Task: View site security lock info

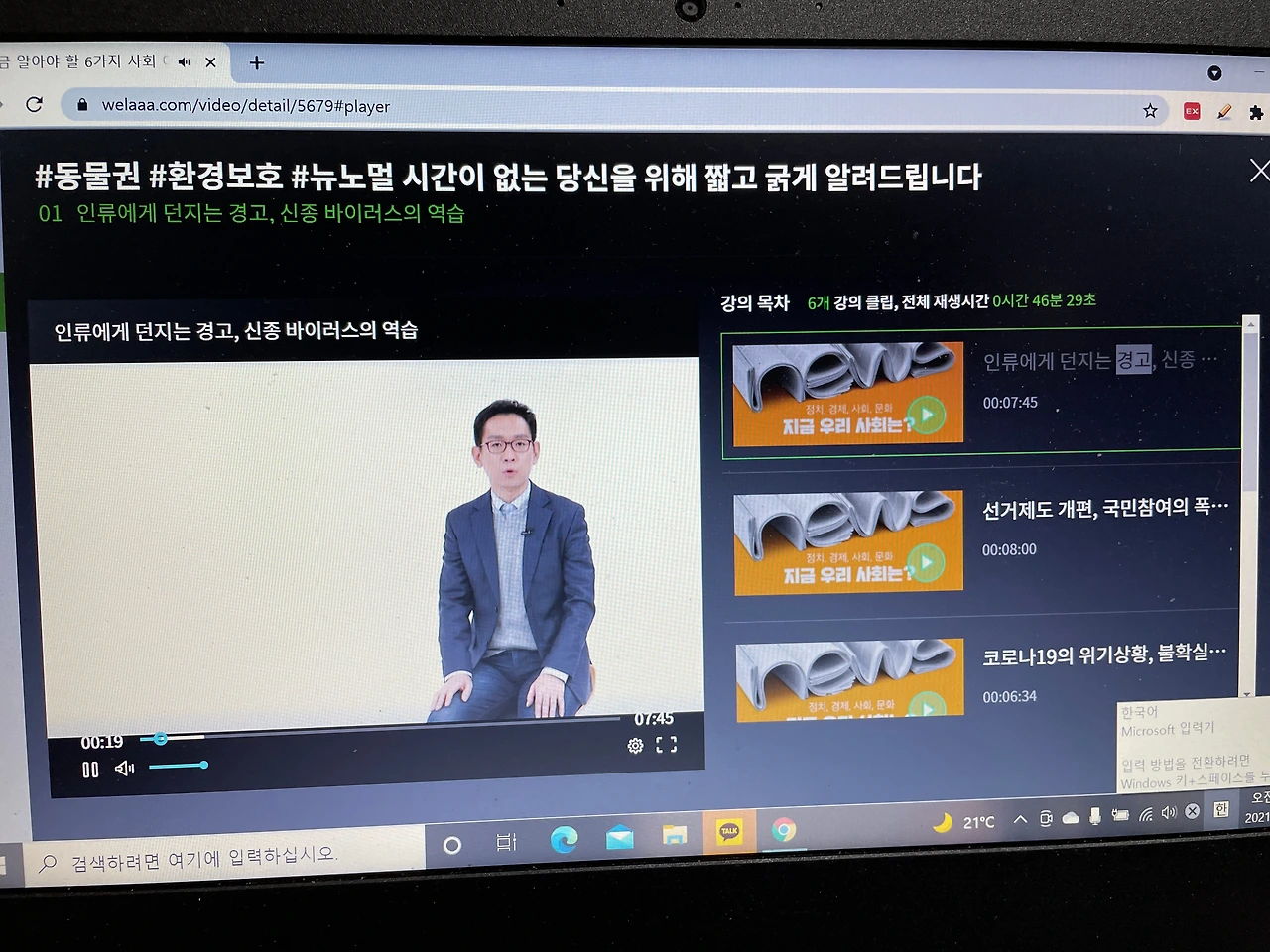Action: 82,105
